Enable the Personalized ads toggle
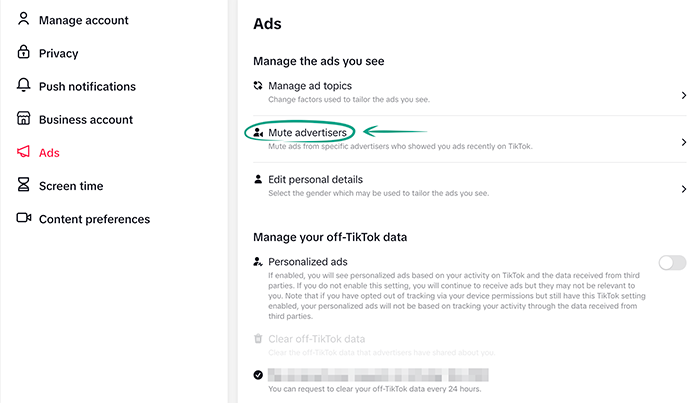The image size is (700, 403). tap(672, 263)
